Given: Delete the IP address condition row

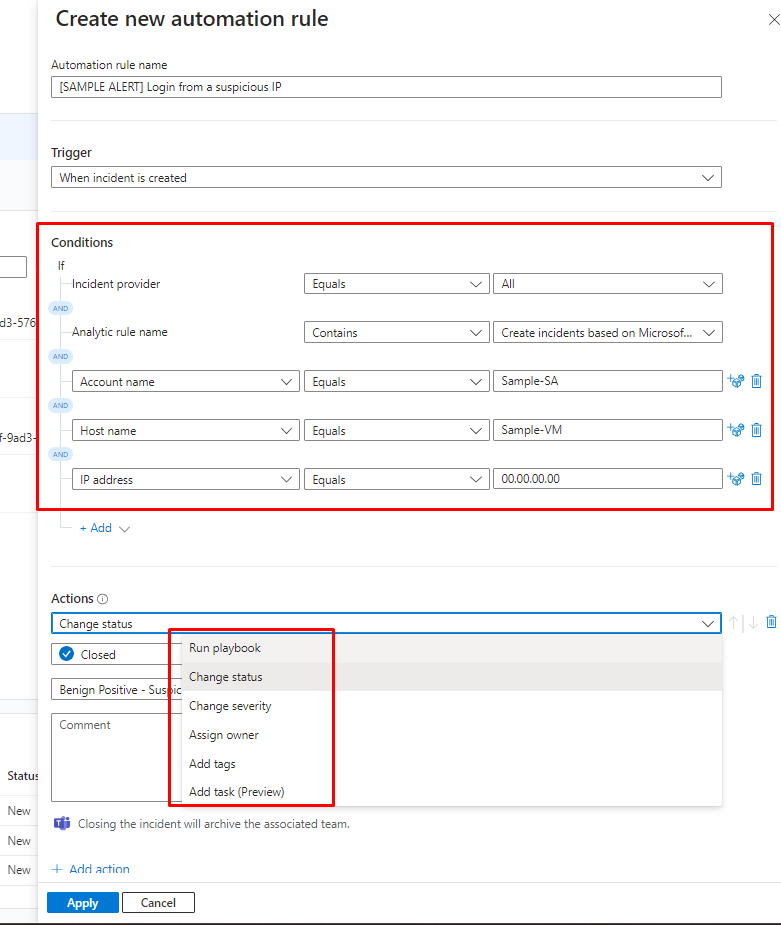Looking at the screenshot, I should 756,479.
